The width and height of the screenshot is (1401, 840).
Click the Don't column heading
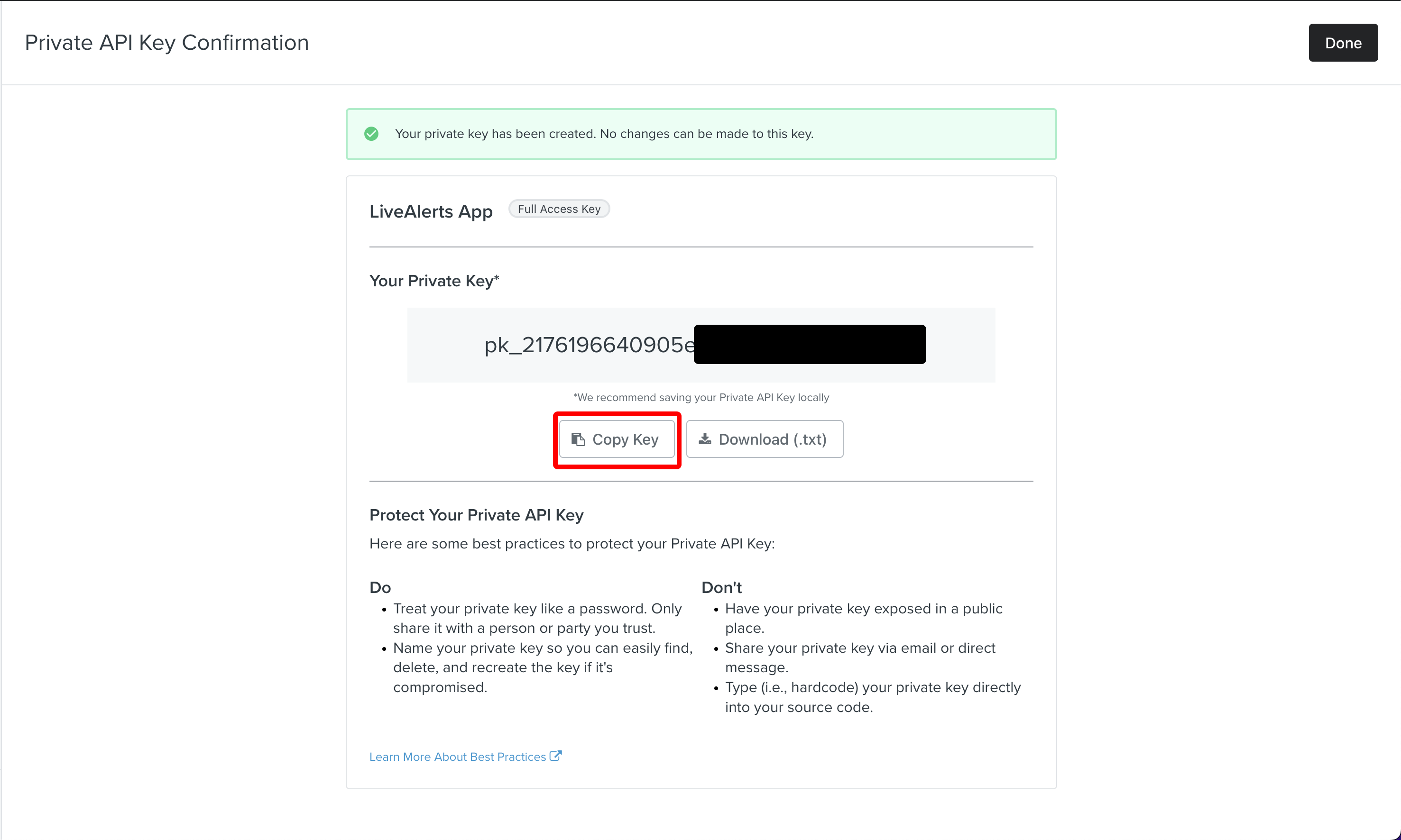tap(721, 587)
